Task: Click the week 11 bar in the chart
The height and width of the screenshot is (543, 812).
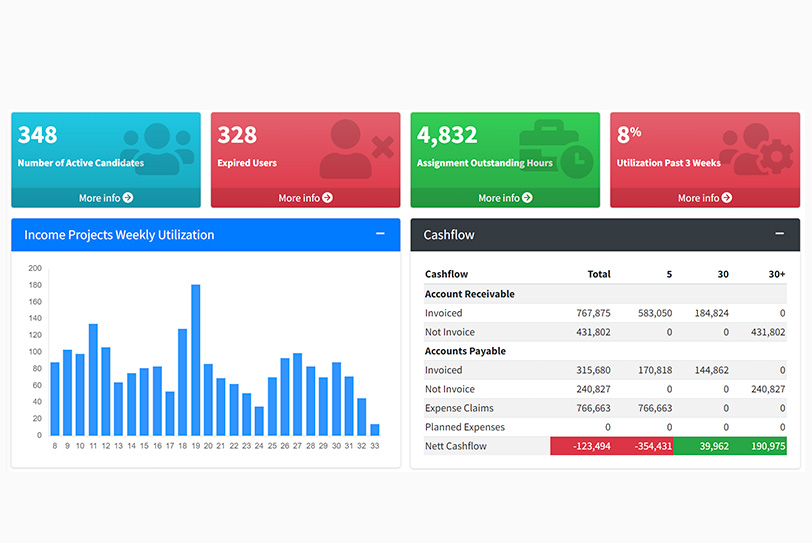Action: tap(93, 380)
